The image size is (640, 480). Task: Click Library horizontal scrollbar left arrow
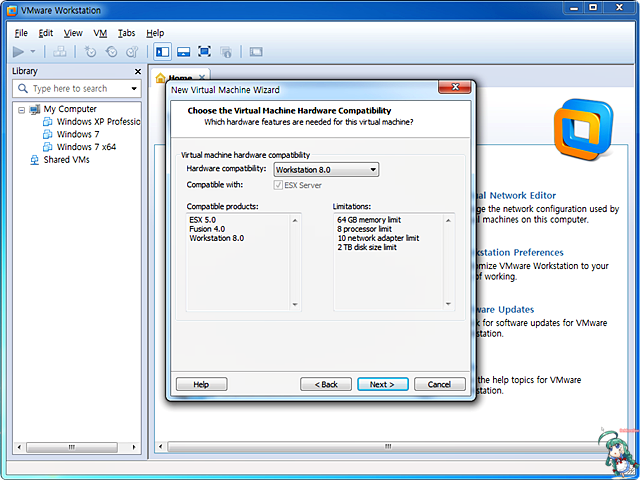point(19,447)
